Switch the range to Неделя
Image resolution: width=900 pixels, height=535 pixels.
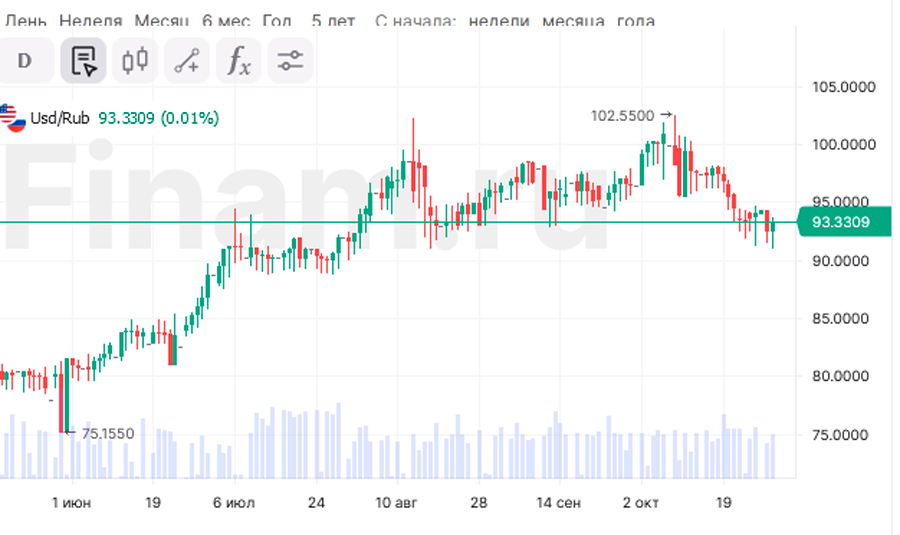click(91, 20)
